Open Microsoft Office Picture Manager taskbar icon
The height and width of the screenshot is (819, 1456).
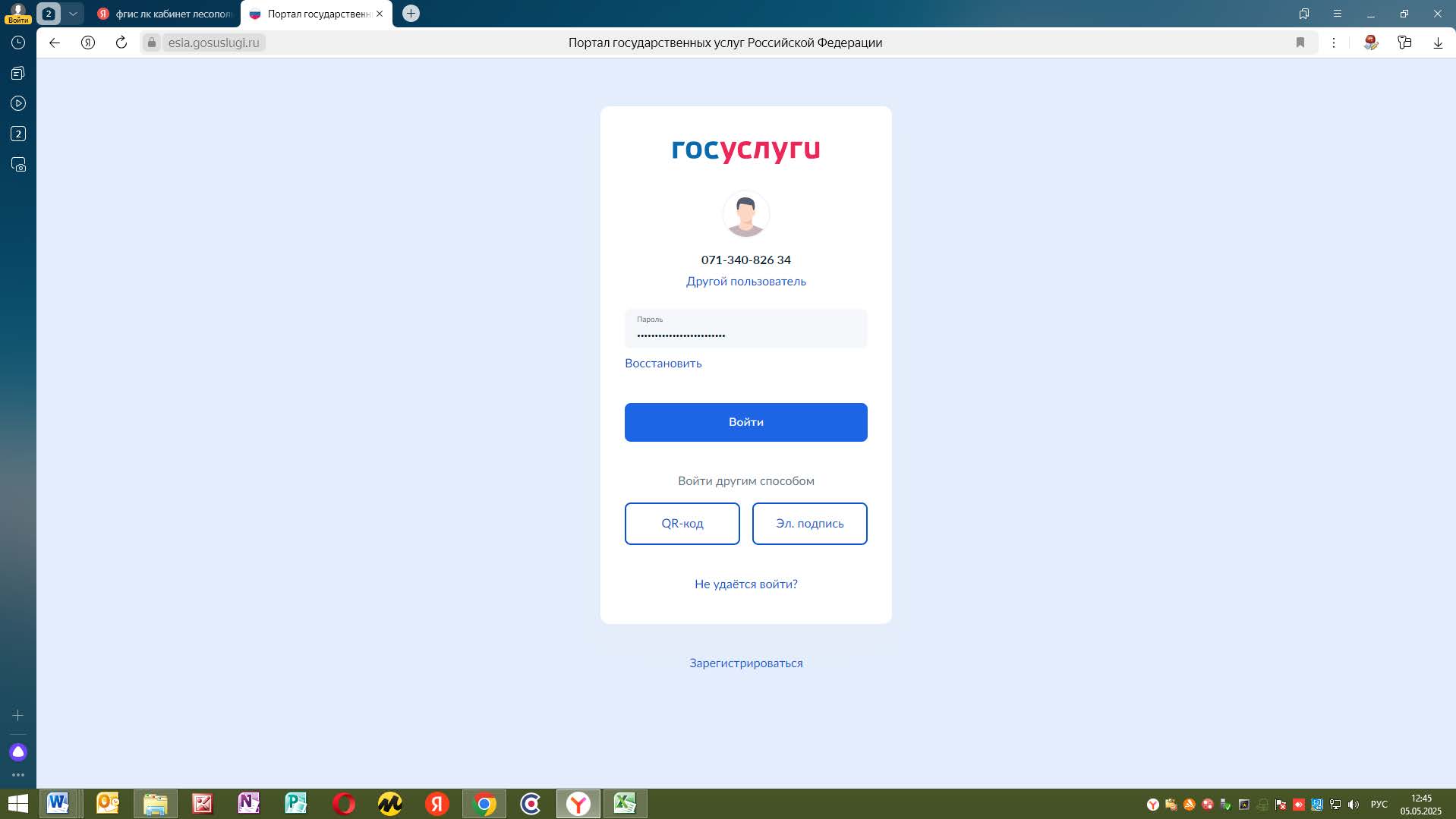pos(202,803)
